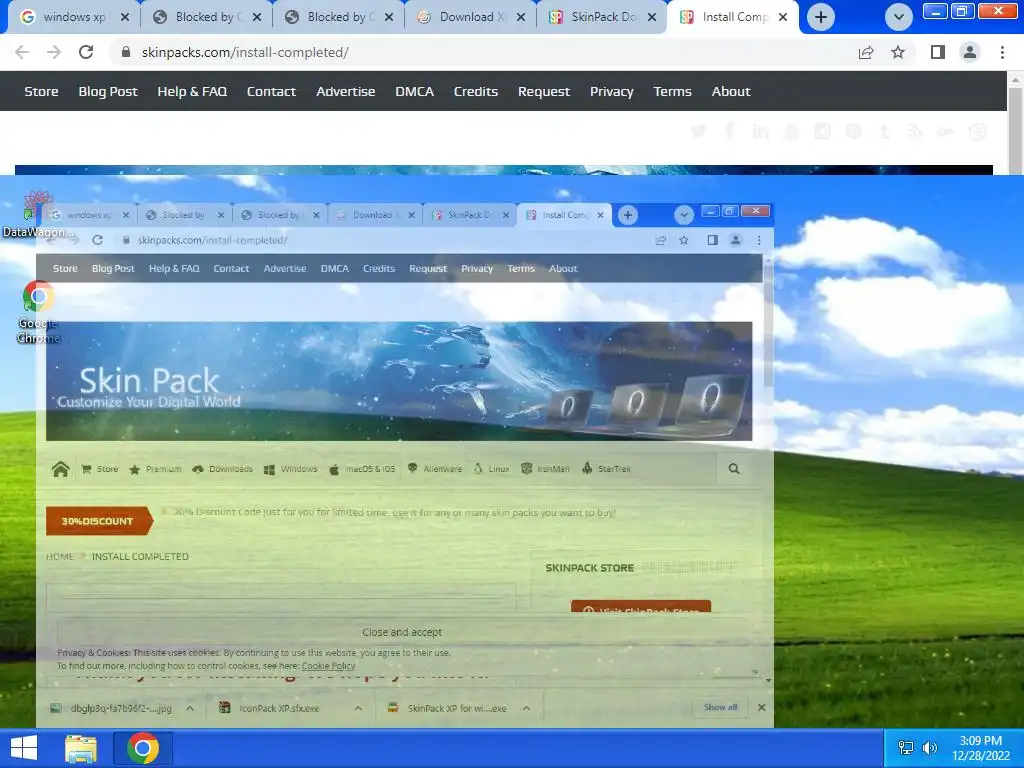Close the front window's 'windows xp' tab
Image resolution: width=1024 pixels, height=768 pixels.
pos(125,17)
